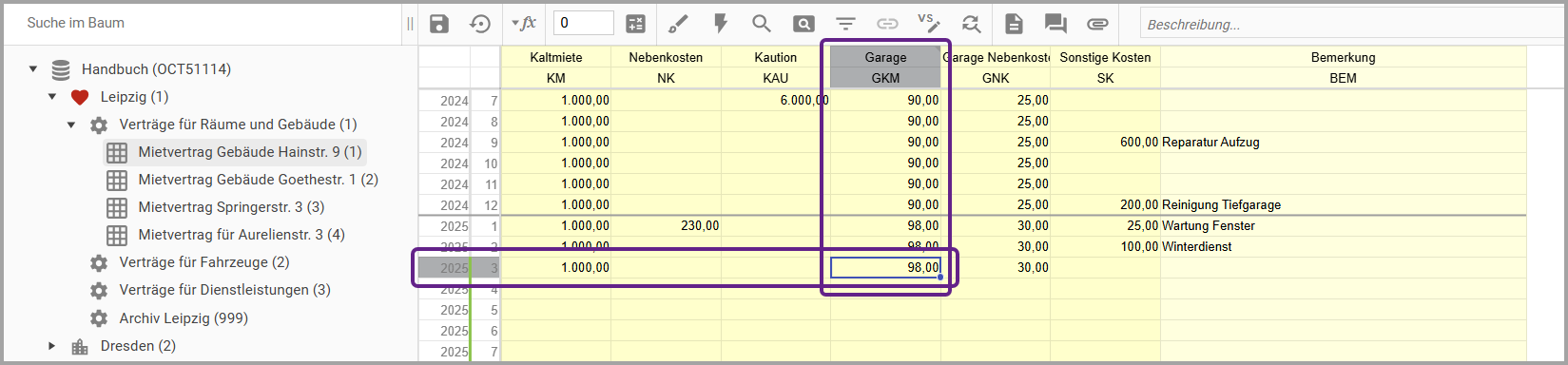Click the Kaltmiete column header
The height and width of the screenshot is (365, 1568).
pos(556,57)
